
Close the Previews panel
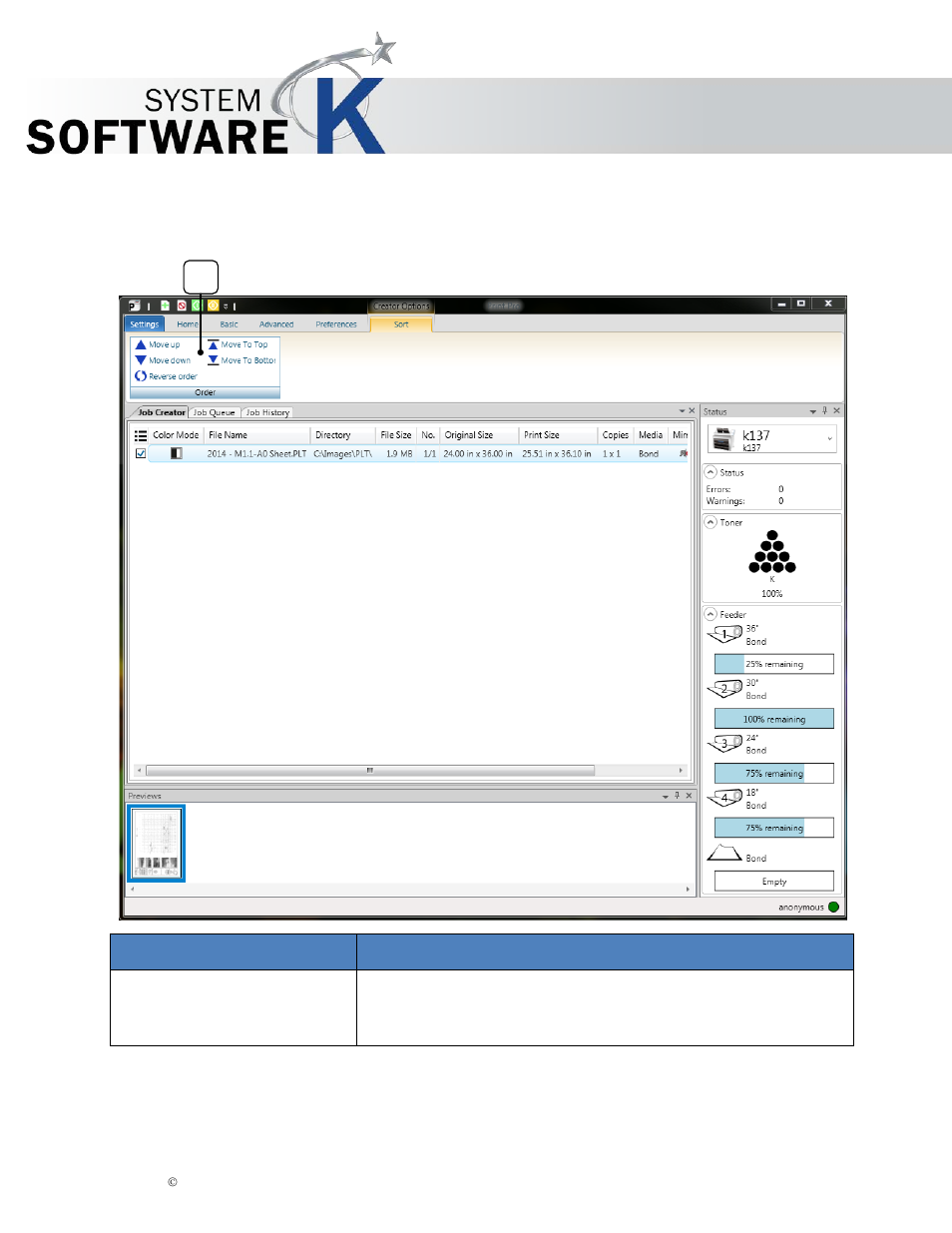(x=689, y=796)
